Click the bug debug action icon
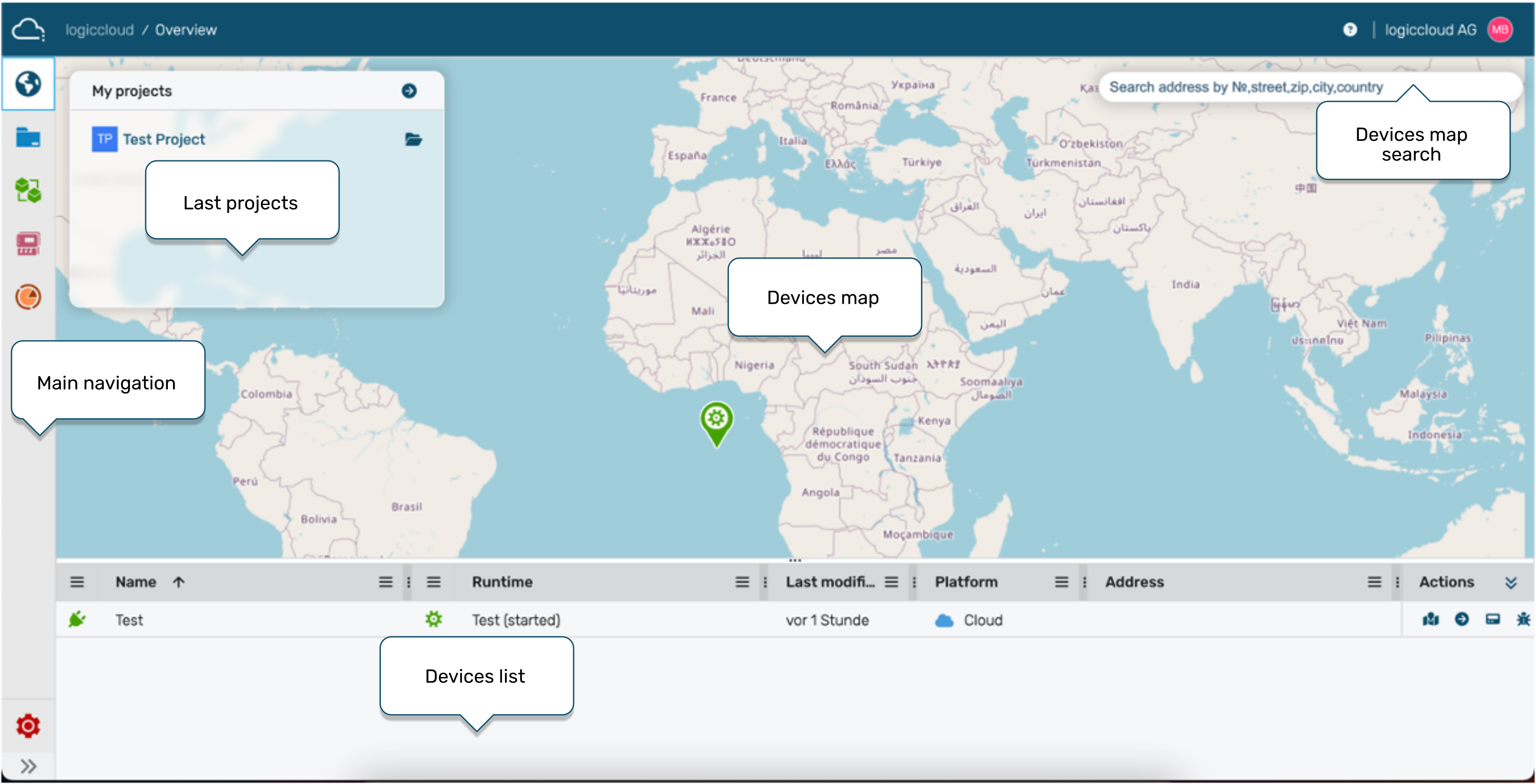 1523,619
